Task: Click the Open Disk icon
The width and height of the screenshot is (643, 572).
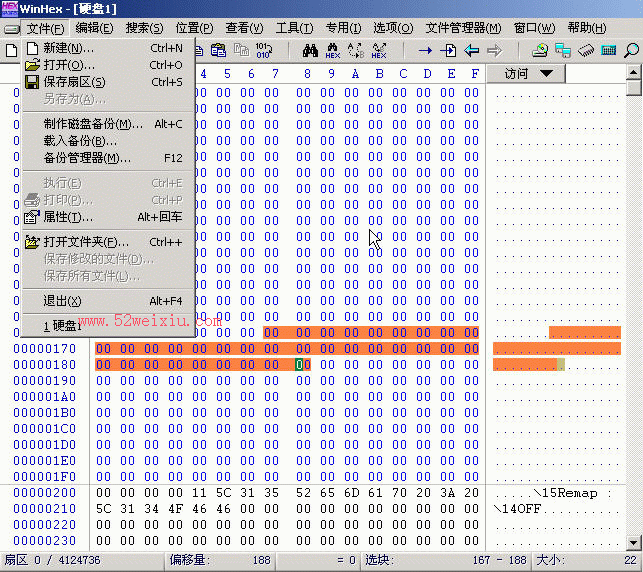Action: 540,50
